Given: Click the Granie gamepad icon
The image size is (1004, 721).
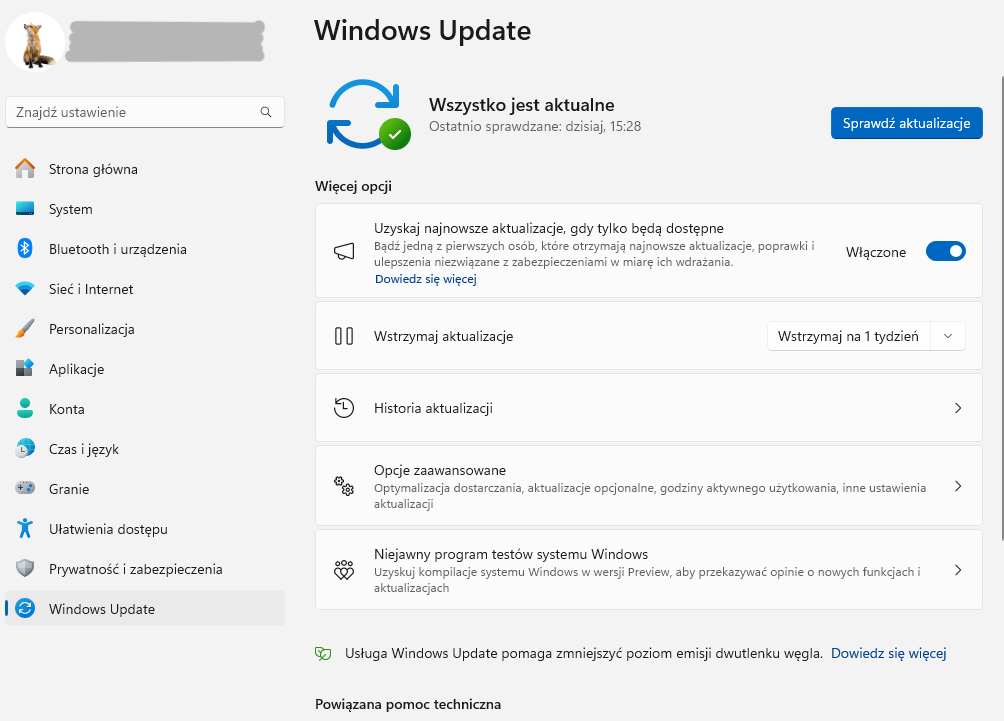Looking at the screenshot, I should 25,488.
